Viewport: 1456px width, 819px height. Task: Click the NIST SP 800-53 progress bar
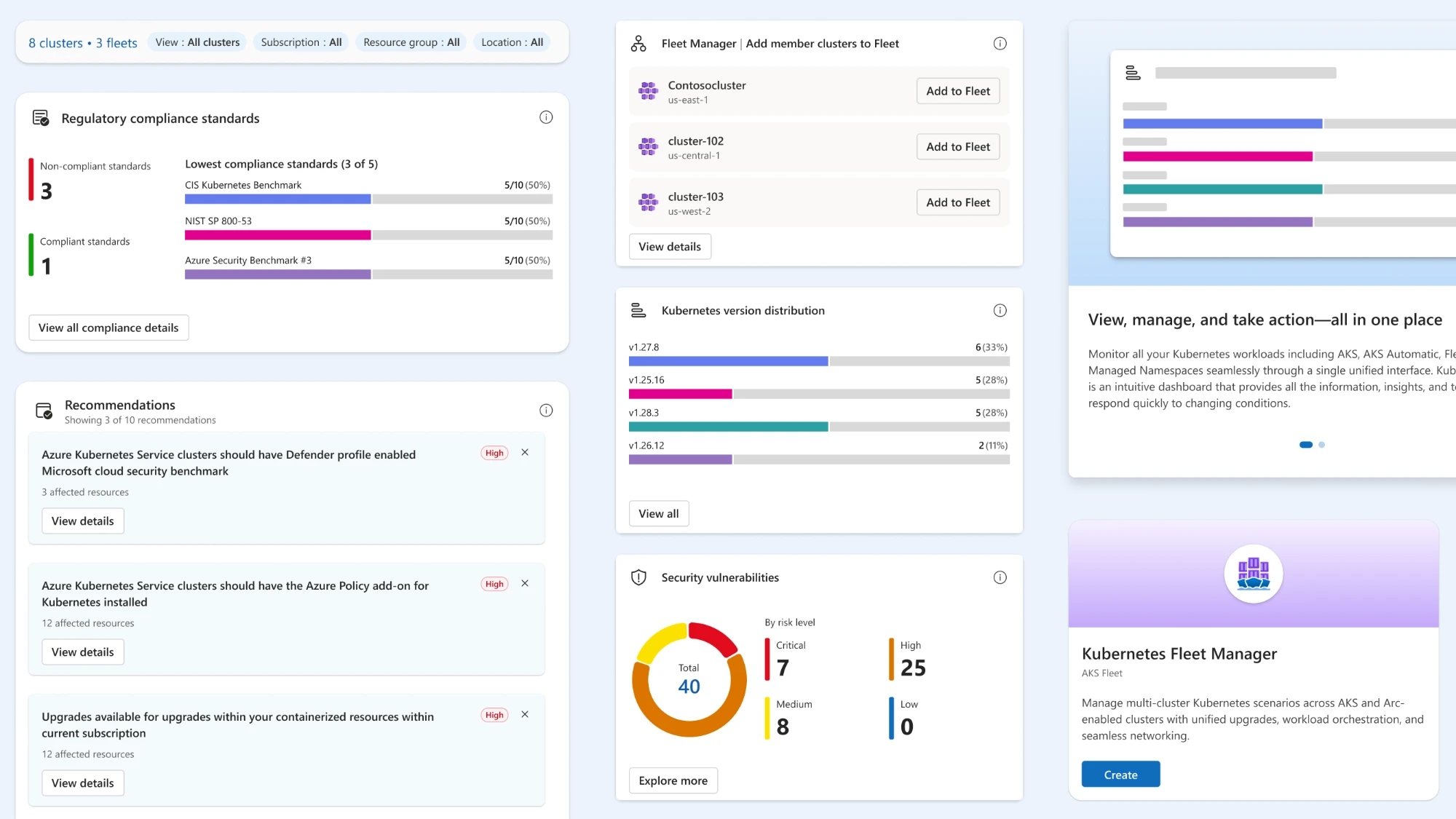click(368, 235)
